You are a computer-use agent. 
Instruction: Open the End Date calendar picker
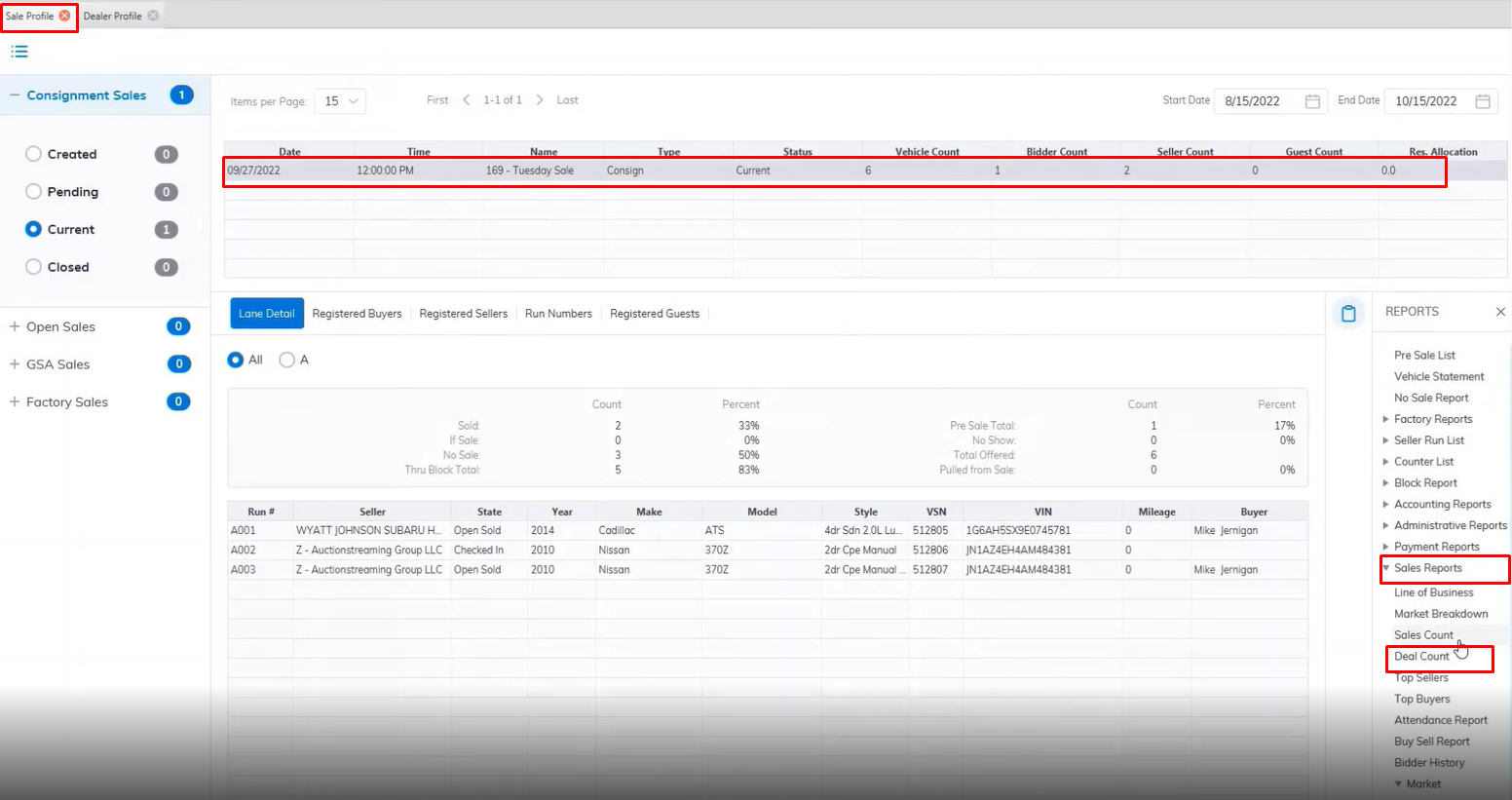point(1483,101)
